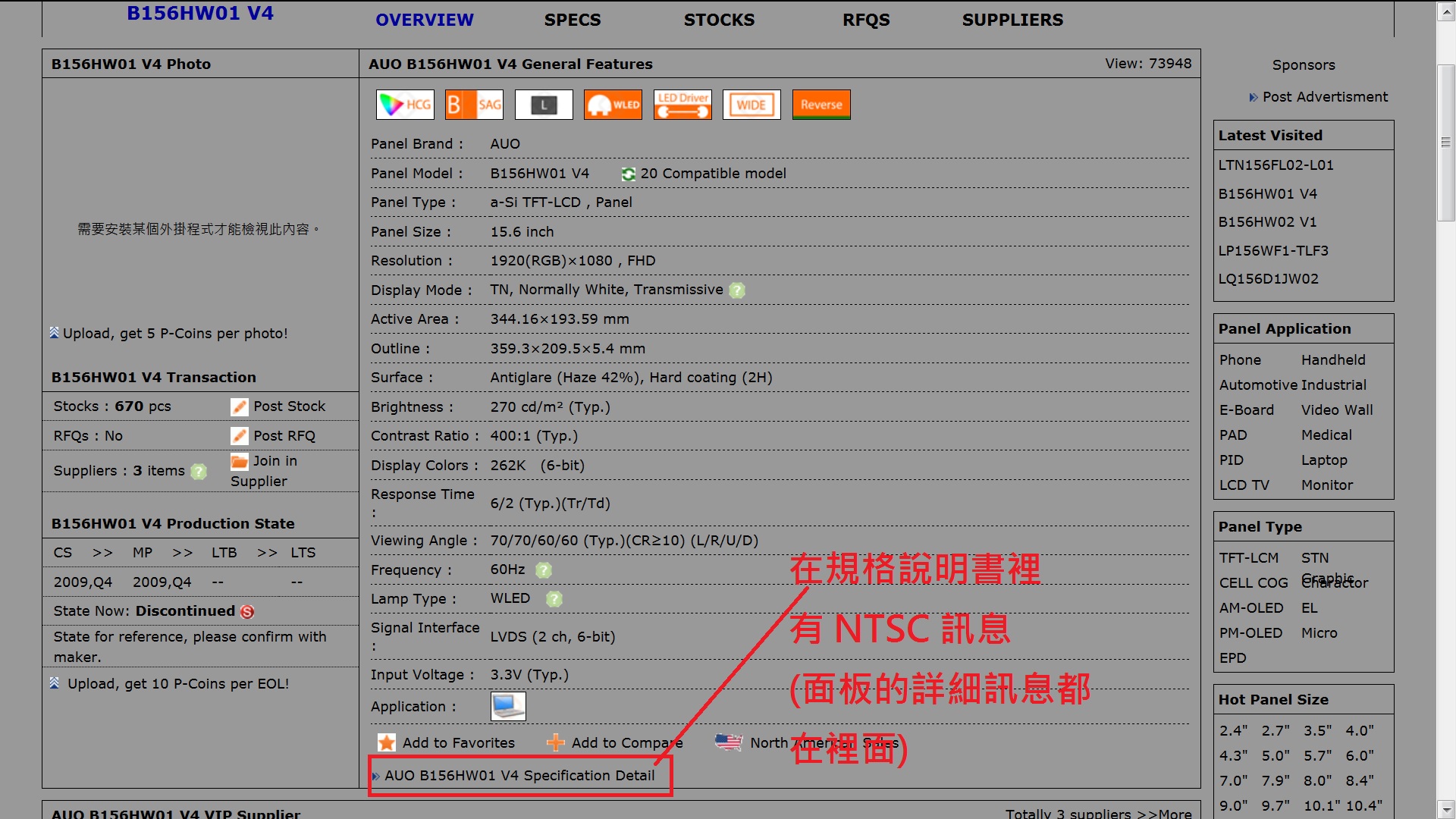The width and height of the screenshot is (1456, 819).
Task: Click the Post RFQ link
Action: click(x=284, y=436)
